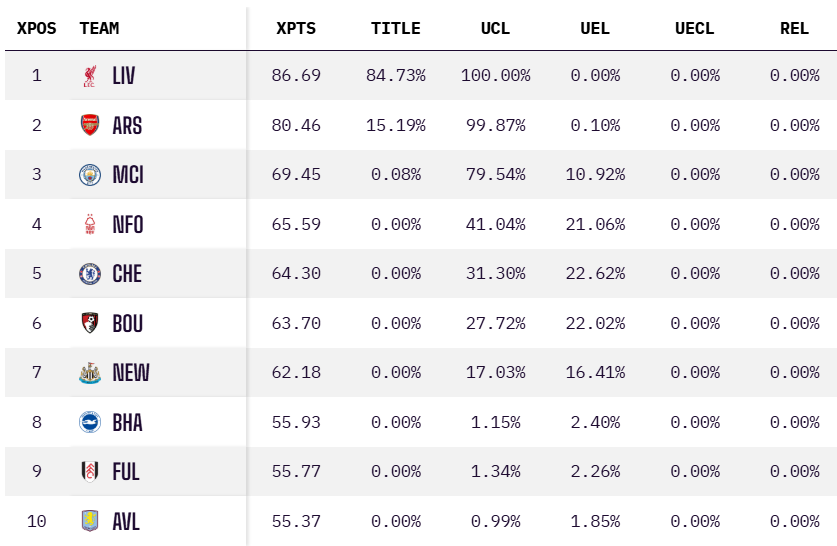Screen dimensions: 837x546
Task: Click the Arsenal club crest icon
Action: coord(90,125)
